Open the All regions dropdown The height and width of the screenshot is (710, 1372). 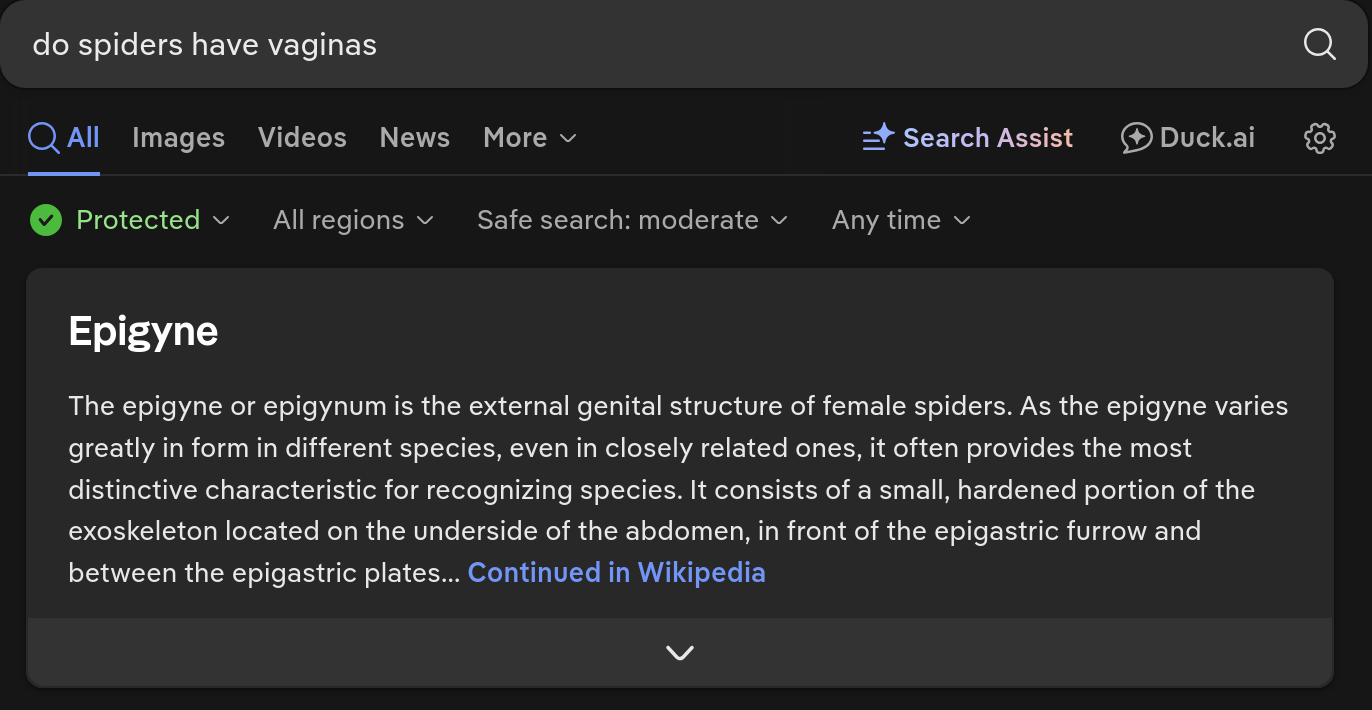click(354, 220)
